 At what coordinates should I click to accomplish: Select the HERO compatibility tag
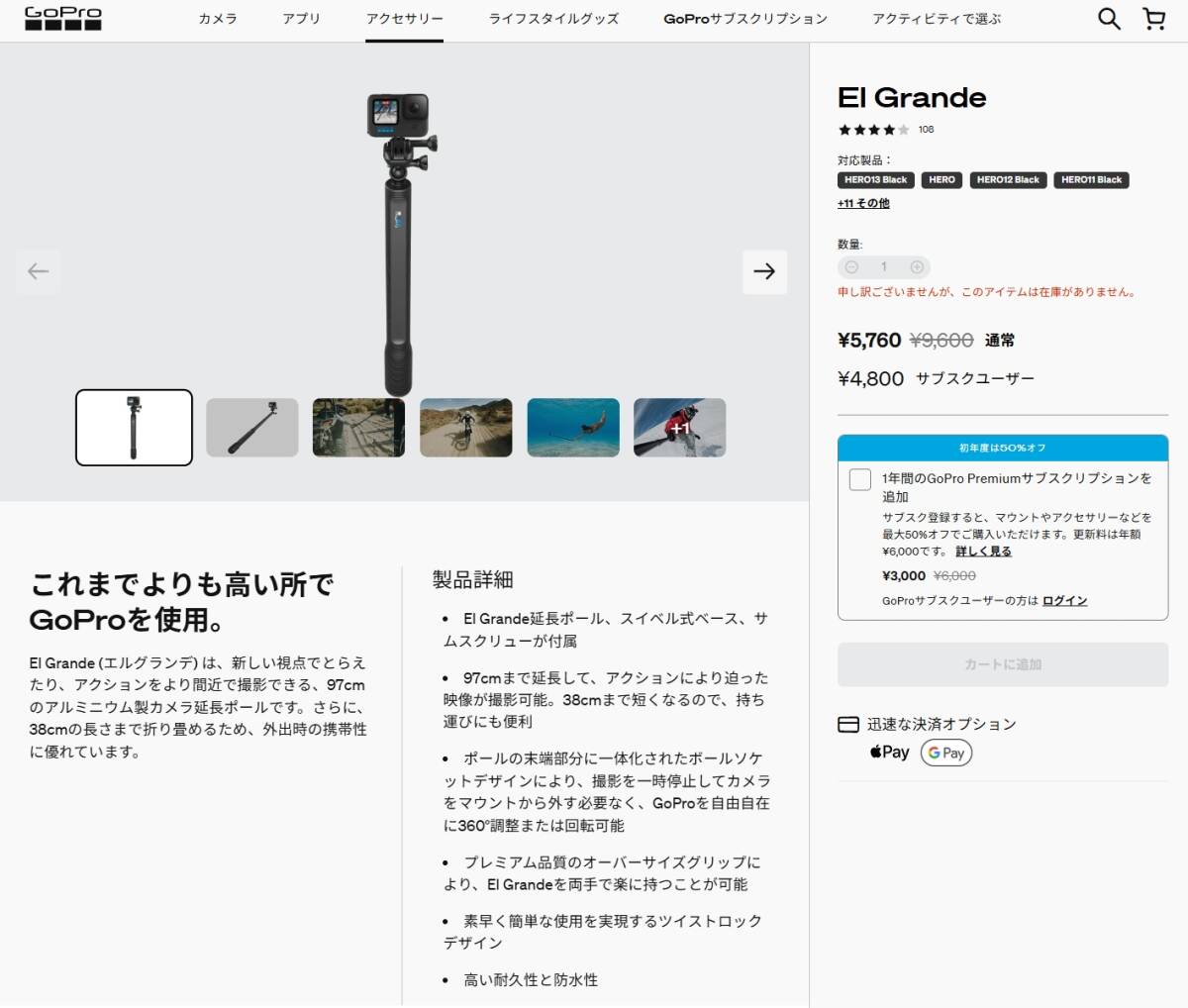942,180
